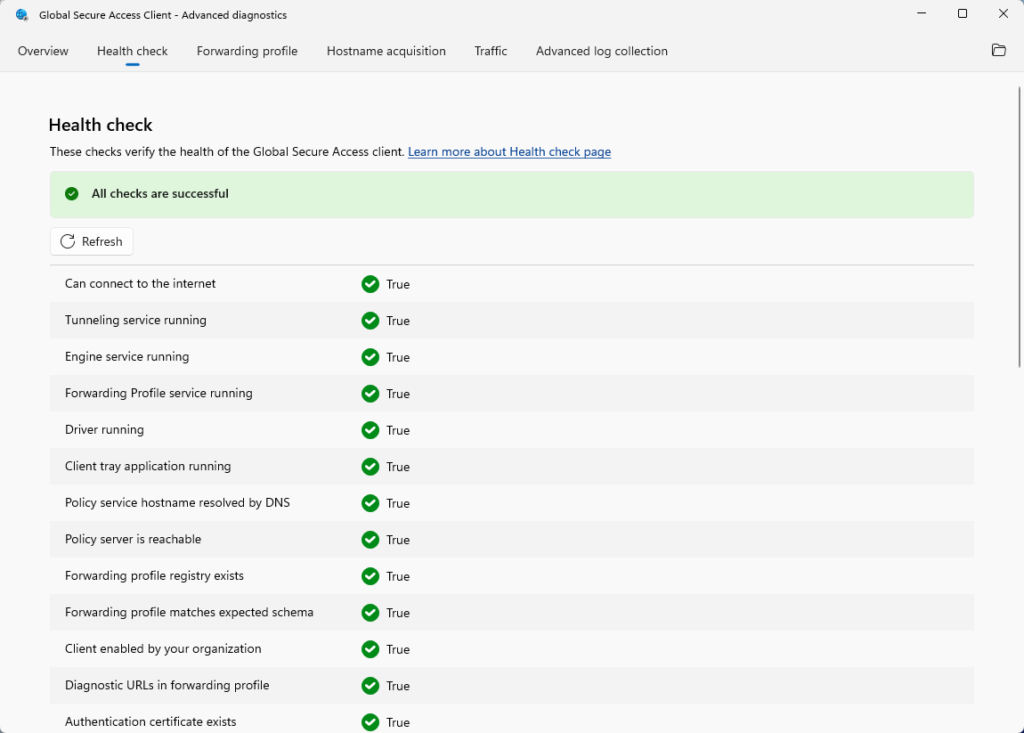Close the Advanced diagnostics window

[1003, 14]
